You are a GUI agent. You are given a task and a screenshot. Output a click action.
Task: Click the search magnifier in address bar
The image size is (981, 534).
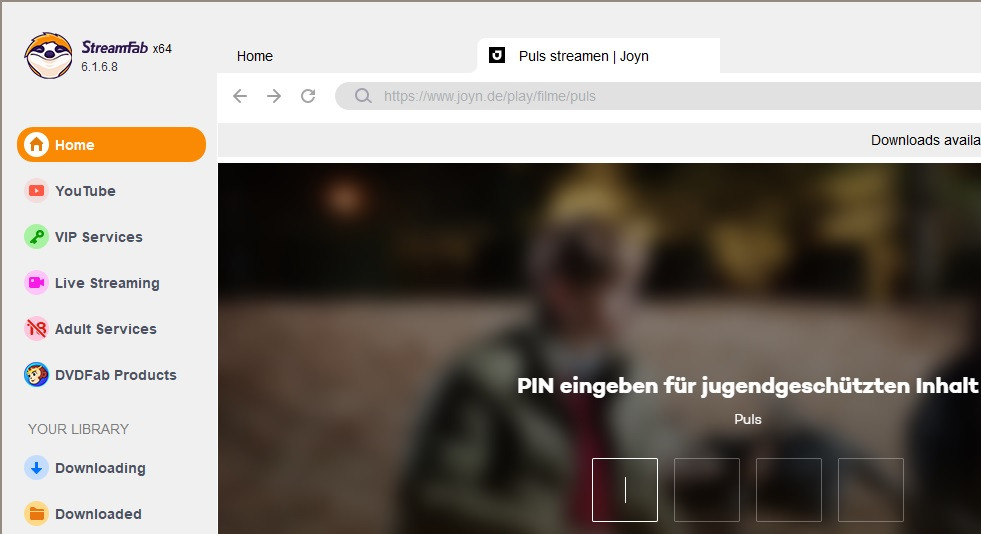364,97
